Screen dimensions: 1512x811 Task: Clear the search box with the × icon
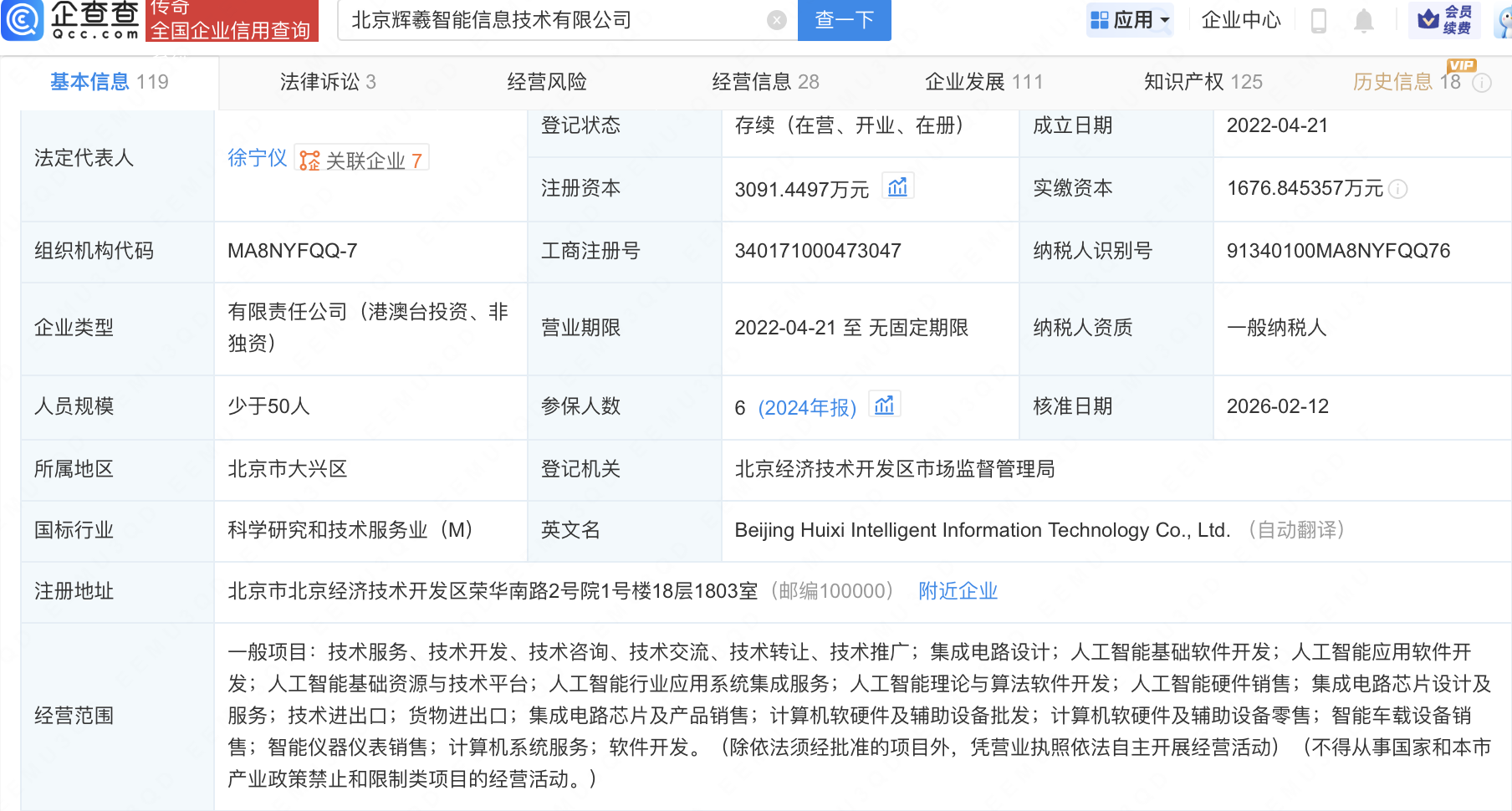click(776, 21)
